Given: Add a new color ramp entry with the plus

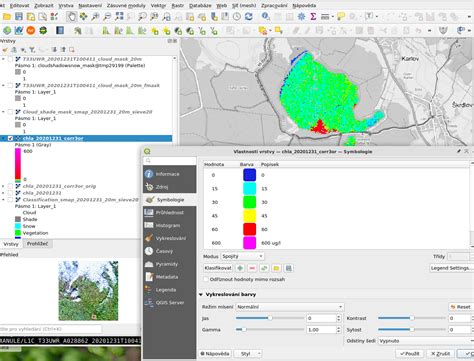Looking at the screenshot, I should click(x=240, y=268).
